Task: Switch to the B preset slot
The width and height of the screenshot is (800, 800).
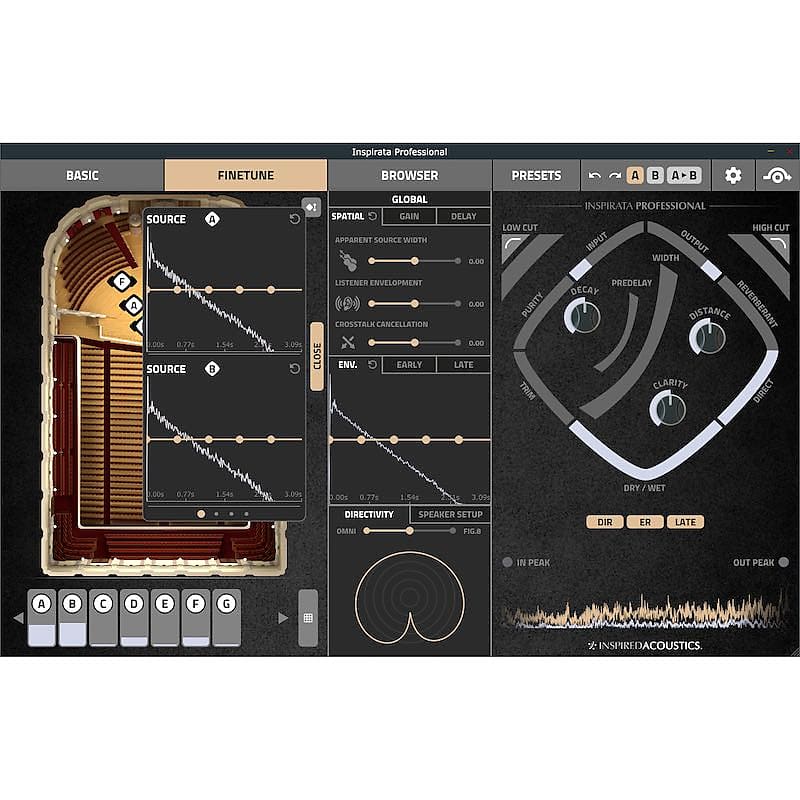Action: [655, 175]
